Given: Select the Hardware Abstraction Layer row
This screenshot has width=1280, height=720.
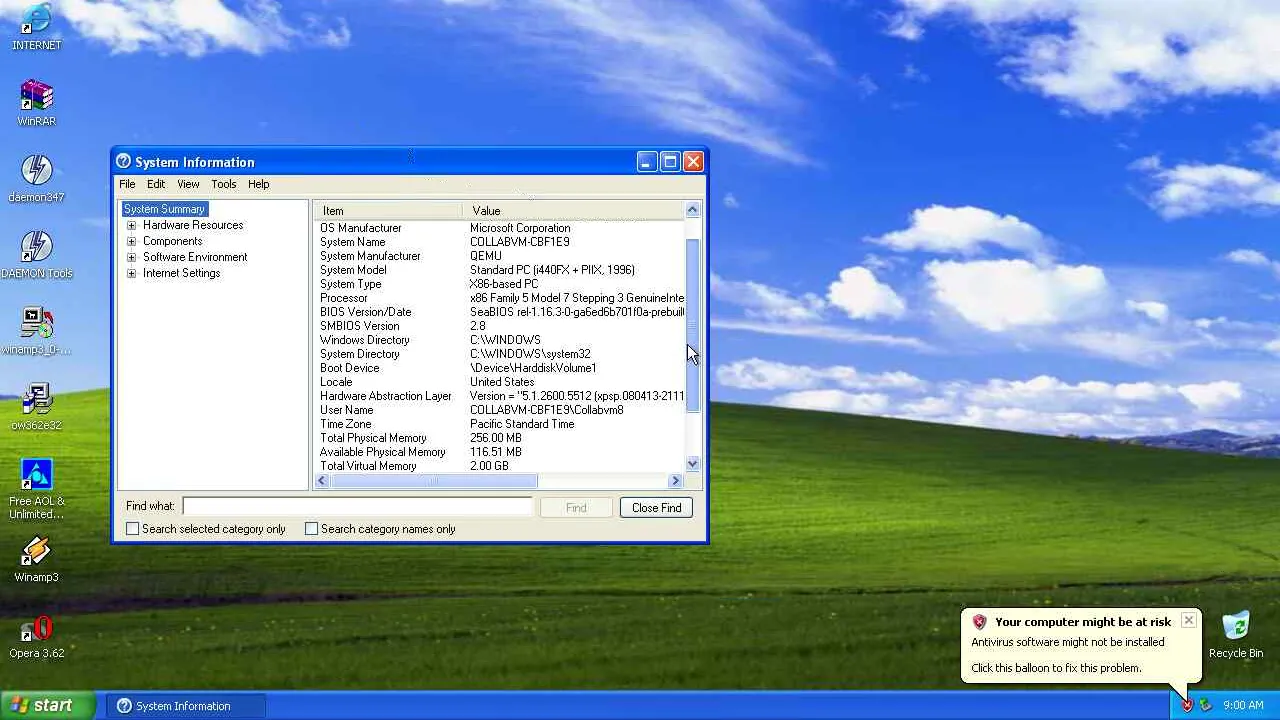Looking at the screenshot, I should click(500, 396).
